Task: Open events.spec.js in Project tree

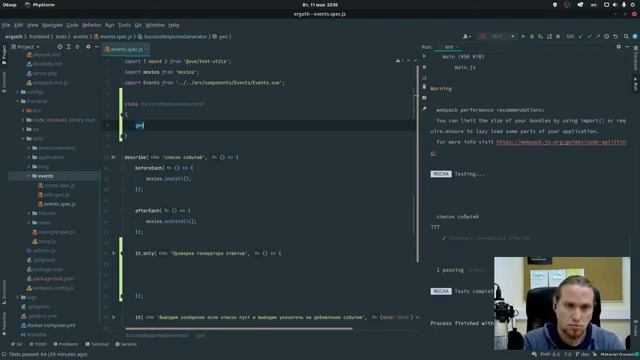Action: pyautogui.click(x=56, y=204)
